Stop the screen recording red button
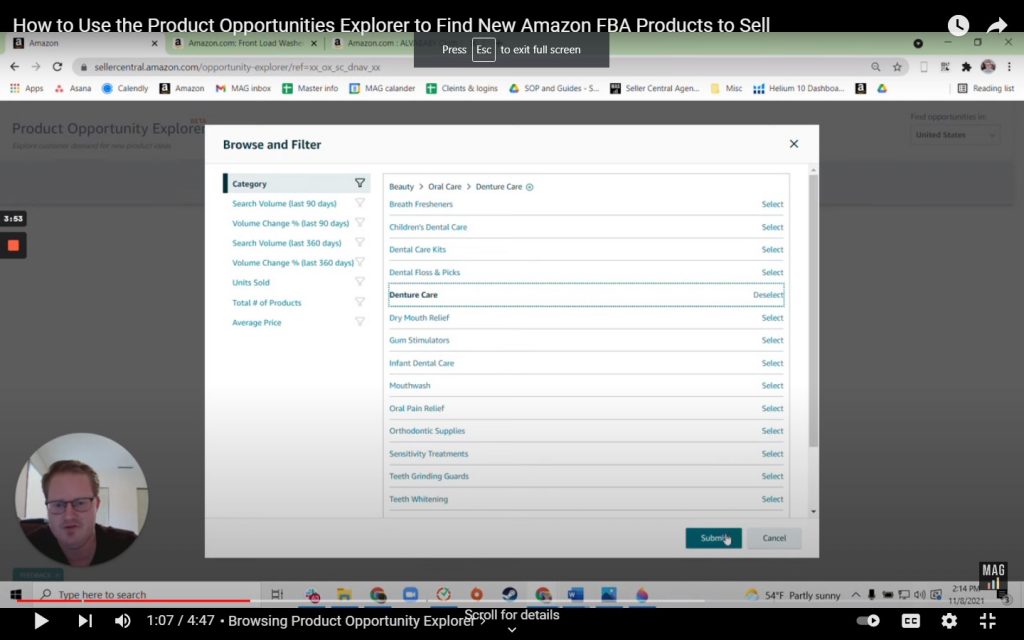1024x640 pixels. 13,246
